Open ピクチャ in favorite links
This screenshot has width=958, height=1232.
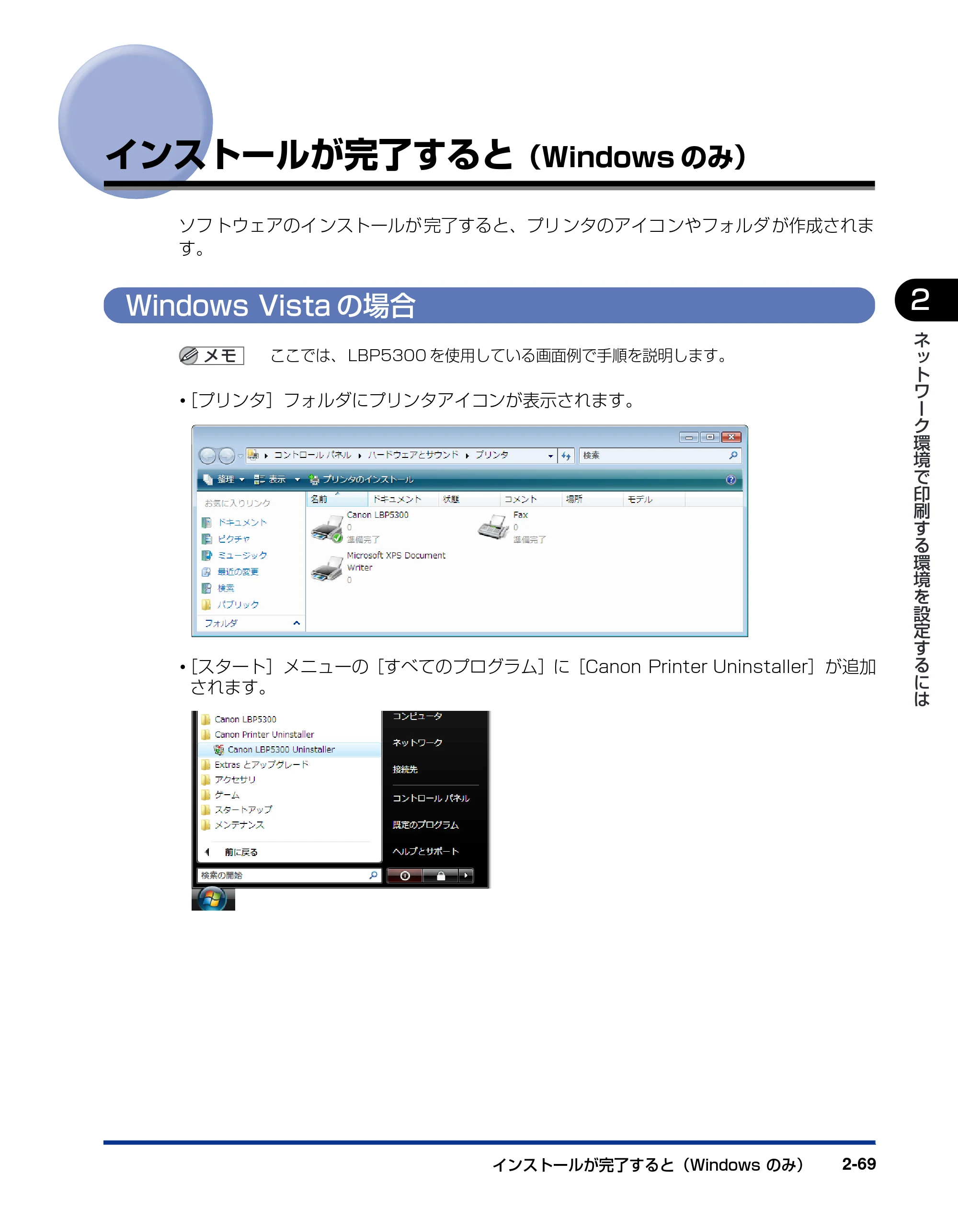[x=226, y=539]
